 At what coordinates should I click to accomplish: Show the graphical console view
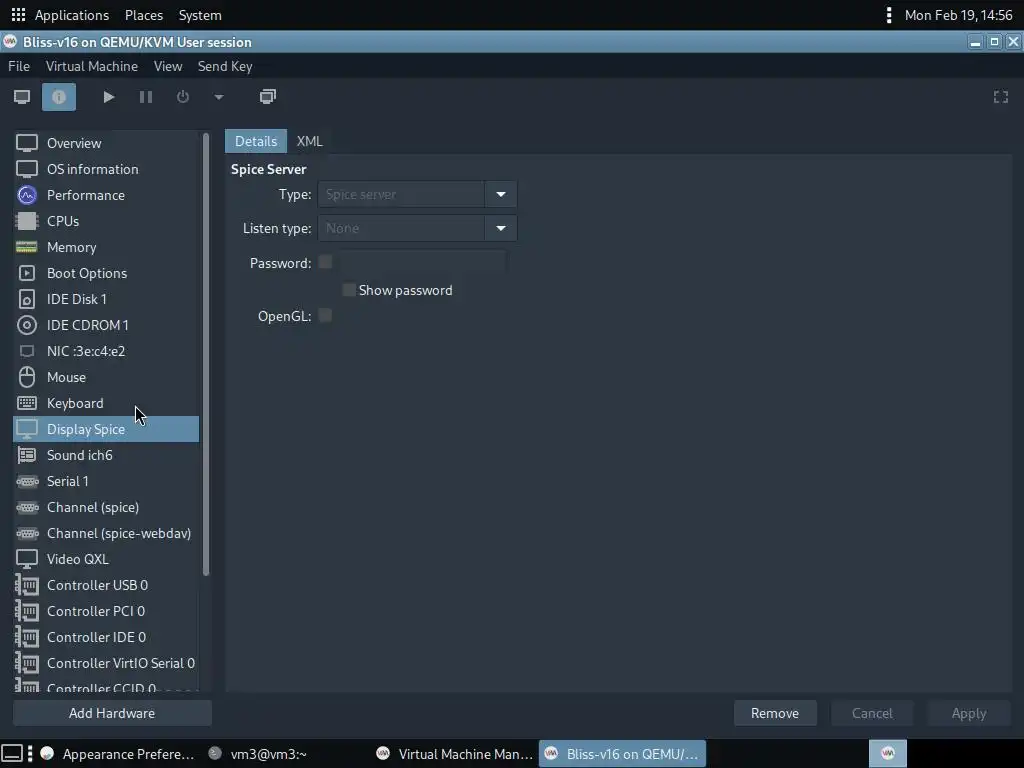coord(22,97)
